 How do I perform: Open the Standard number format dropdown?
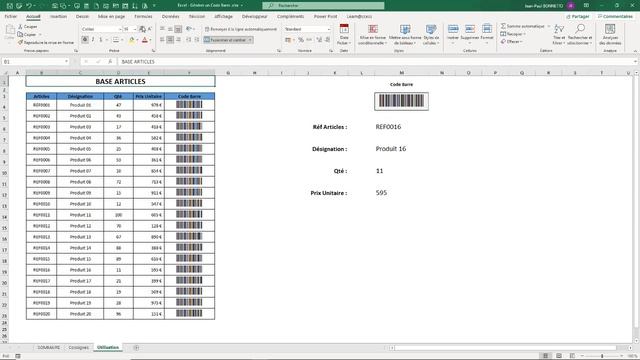coord(329,29)
